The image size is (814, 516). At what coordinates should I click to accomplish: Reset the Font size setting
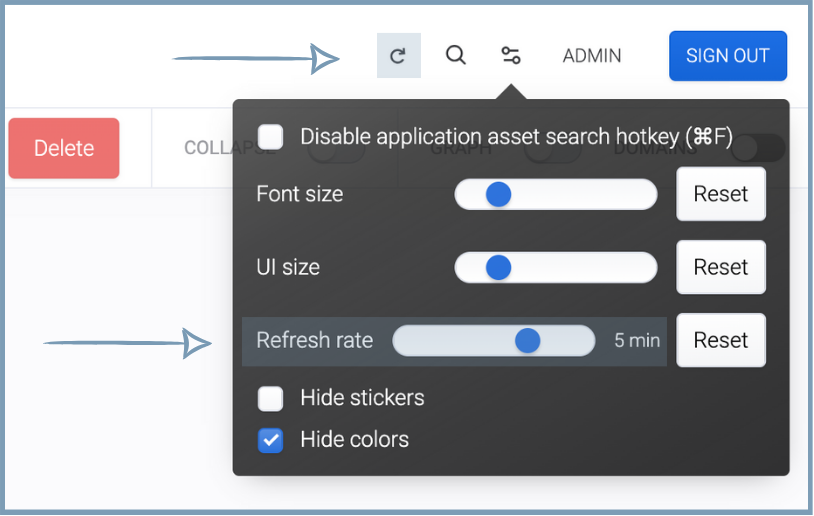(721, 194)
